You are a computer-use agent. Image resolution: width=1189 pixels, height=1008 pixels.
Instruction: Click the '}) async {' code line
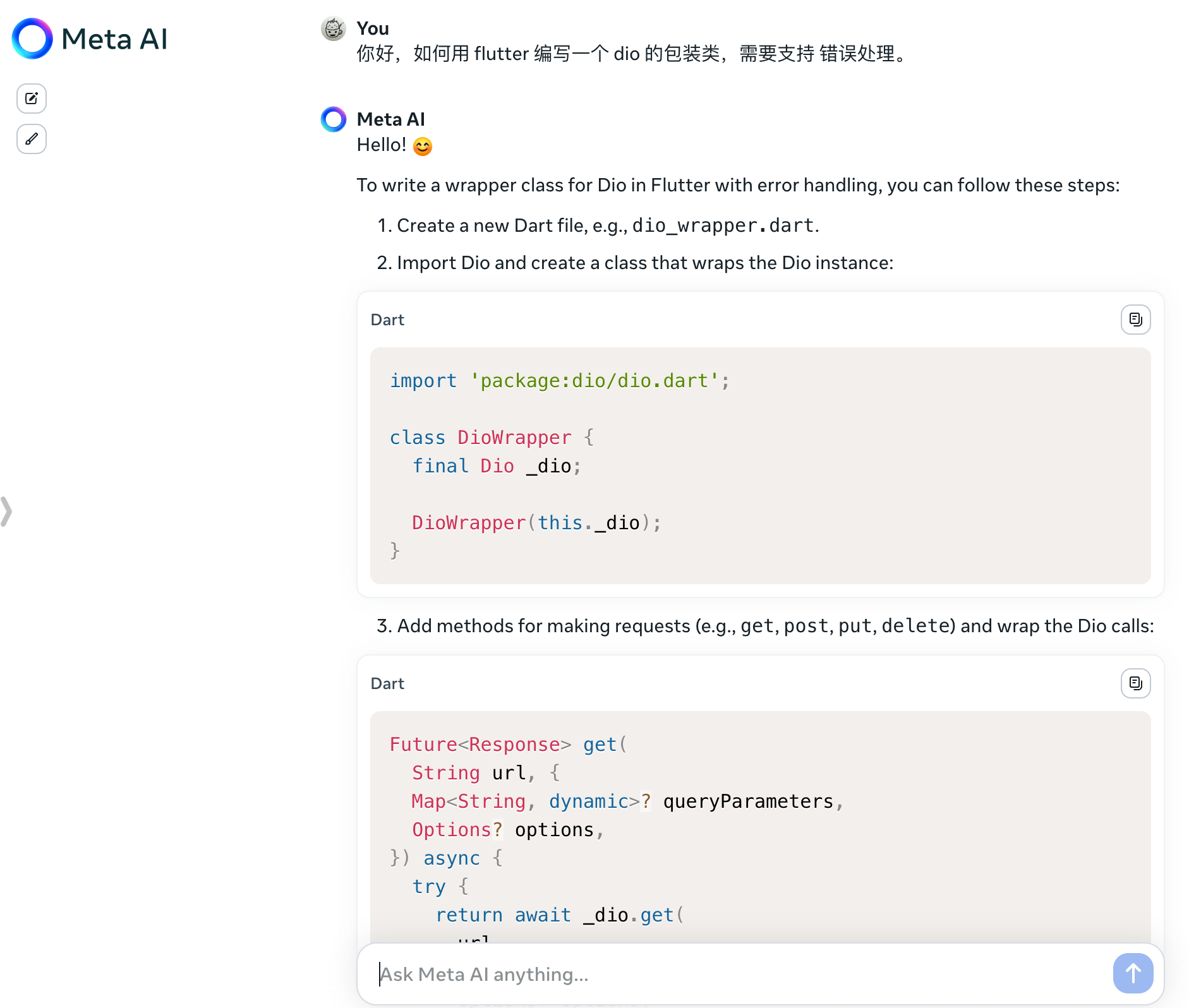pos(446,858)
